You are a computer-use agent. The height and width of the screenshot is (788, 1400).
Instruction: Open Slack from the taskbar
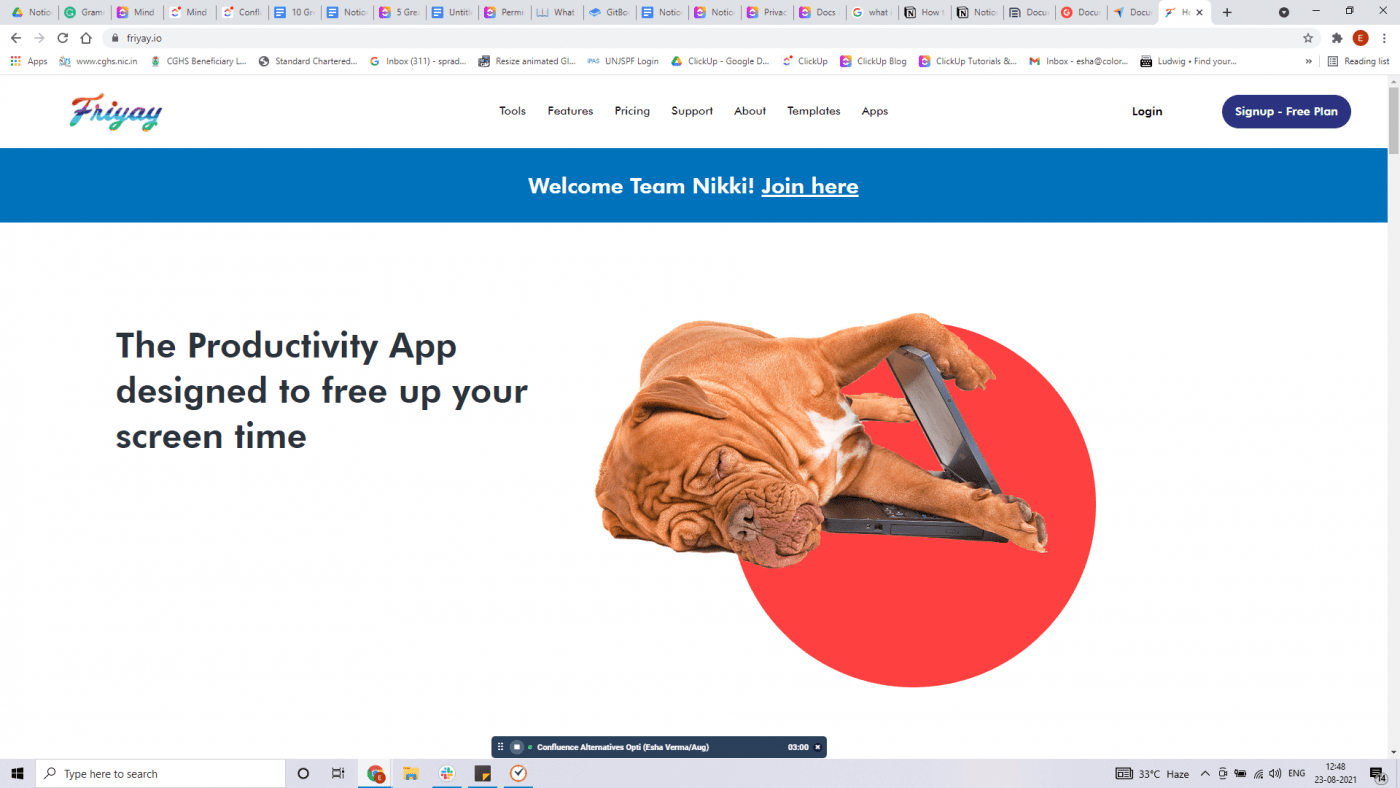[x=446, y=773]
